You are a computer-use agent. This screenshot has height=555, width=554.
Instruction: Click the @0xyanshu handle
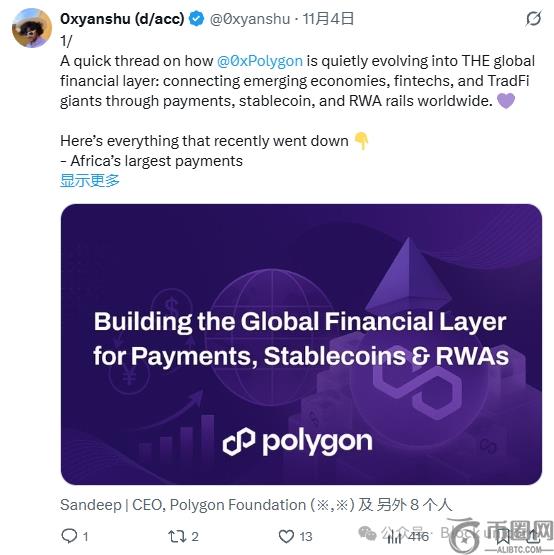pyautogui.click(x=250, y=19)
